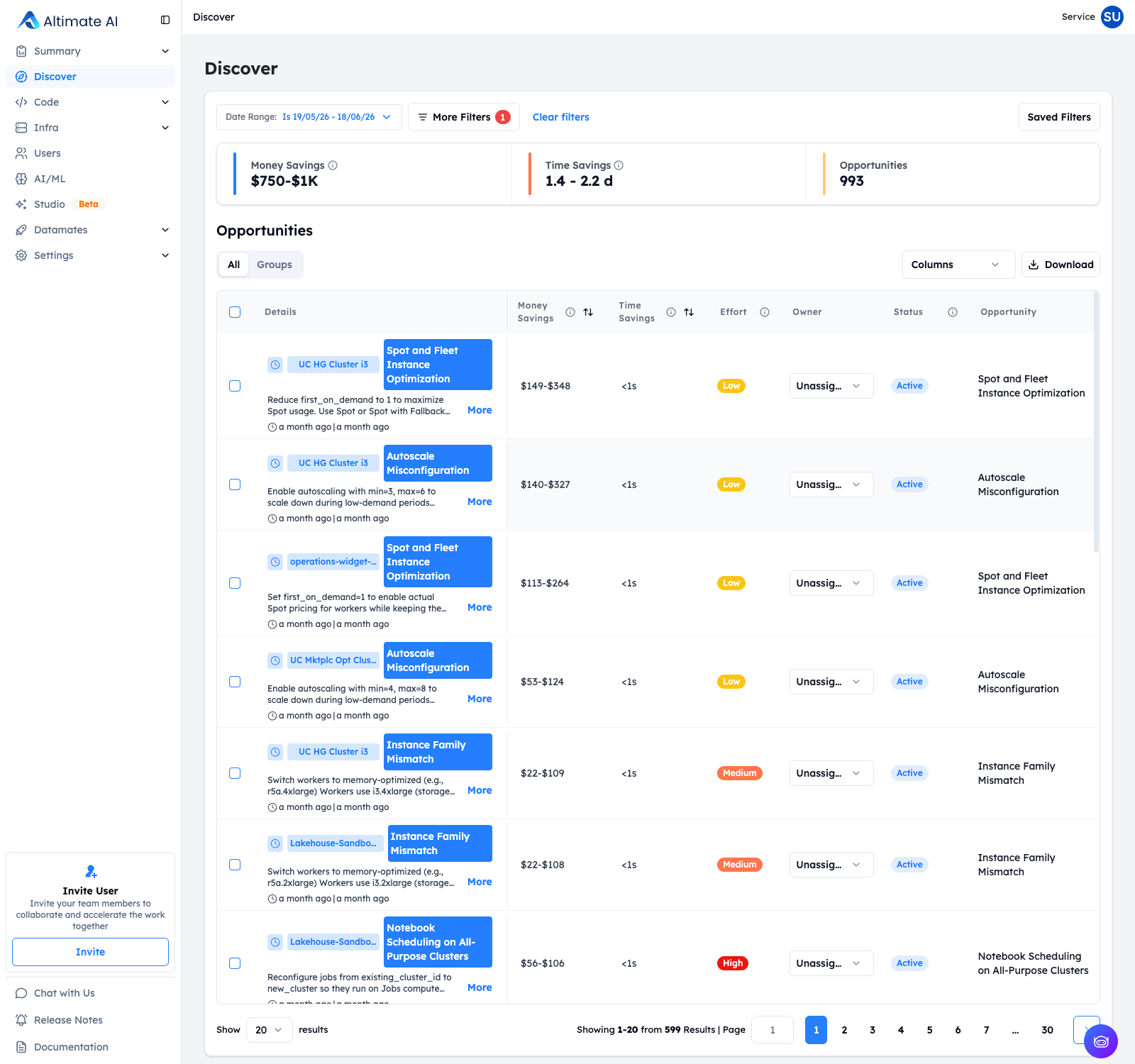Image resolution: width=1135 pixels, height=1064 pixels.
Task: Expand the Datamates menu chevron
Action: tap(165, 230)
